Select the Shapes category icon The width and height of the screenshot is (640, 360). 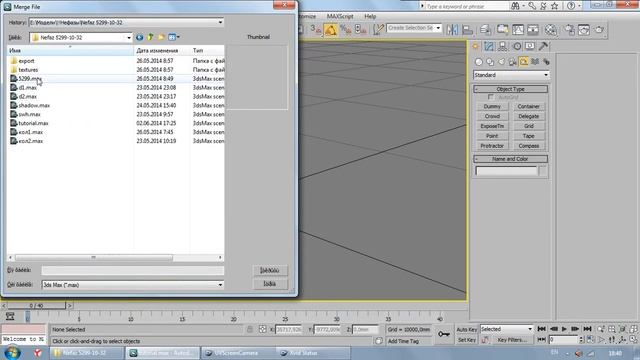point(490,62)
